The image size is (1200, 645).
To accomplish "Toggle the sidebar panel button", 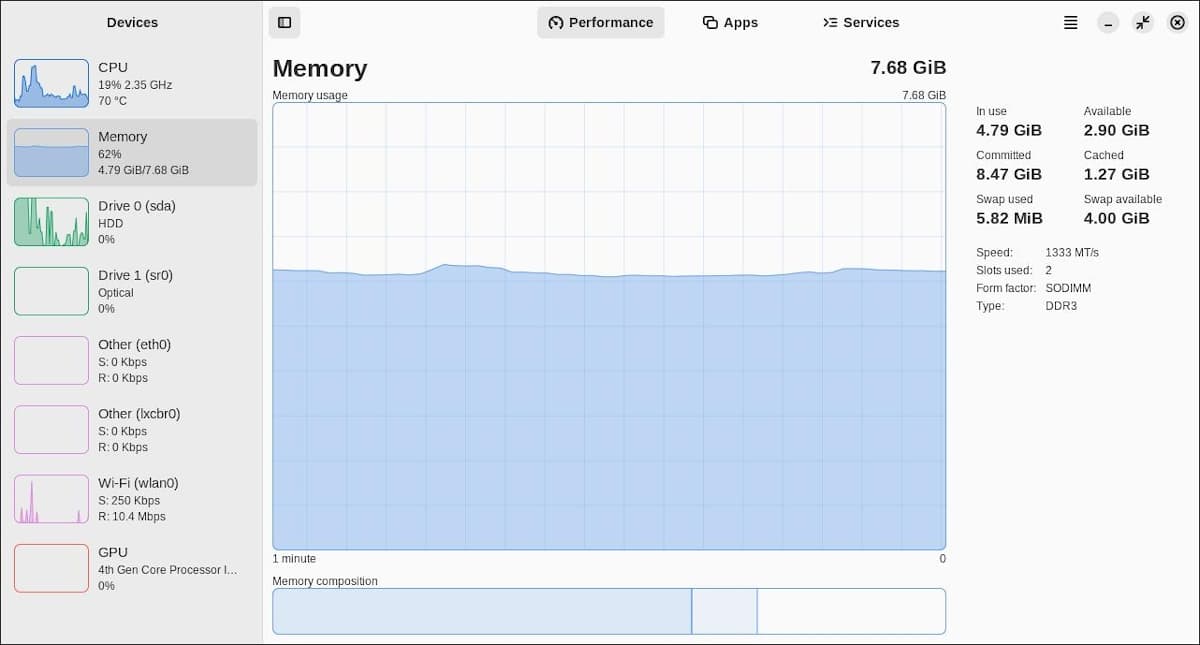I will tap(284, 22).
